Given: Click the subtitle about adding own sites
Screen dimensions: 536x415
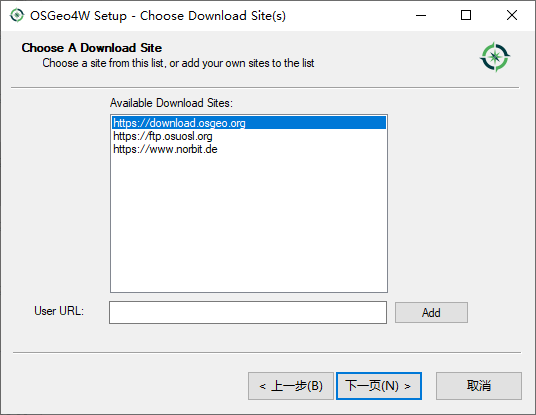Looking at the screenshot, I should pos(178,63).
